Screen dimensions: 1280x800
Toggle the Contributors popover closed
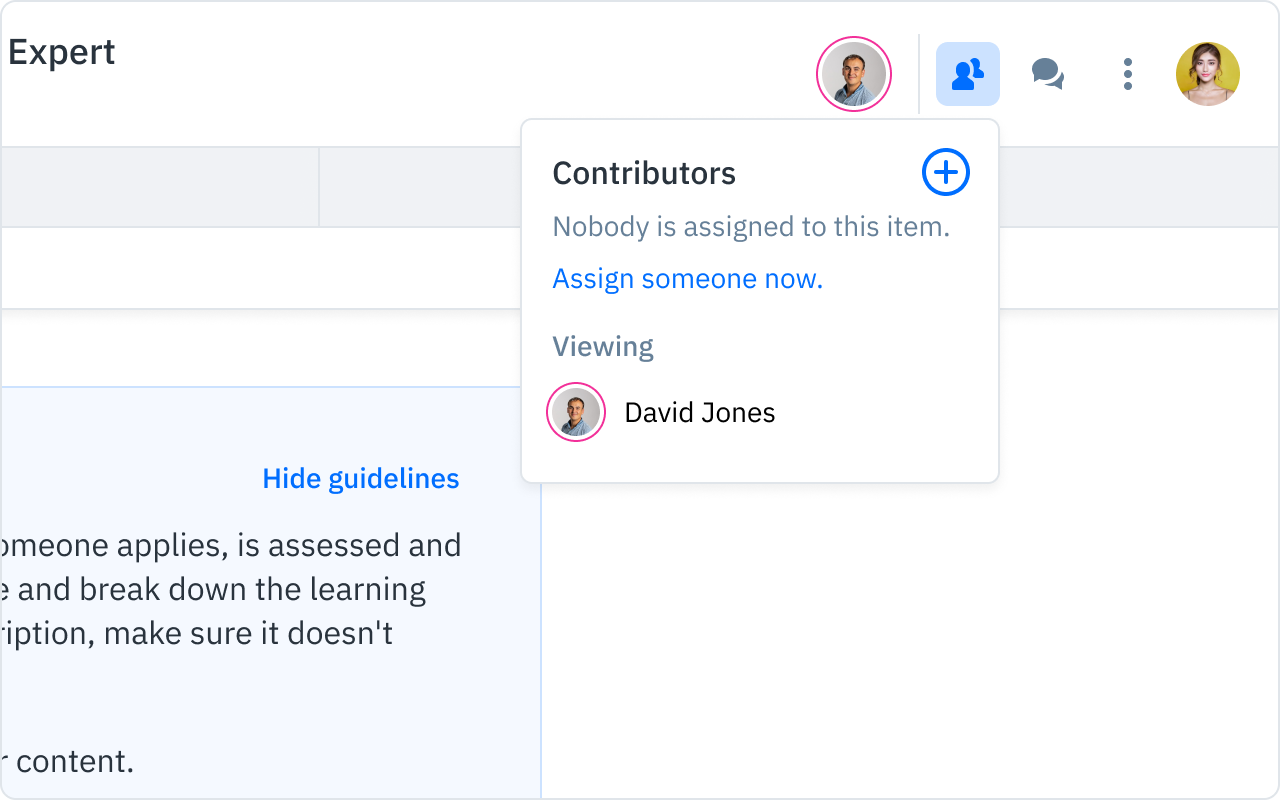tap(966, 73)
